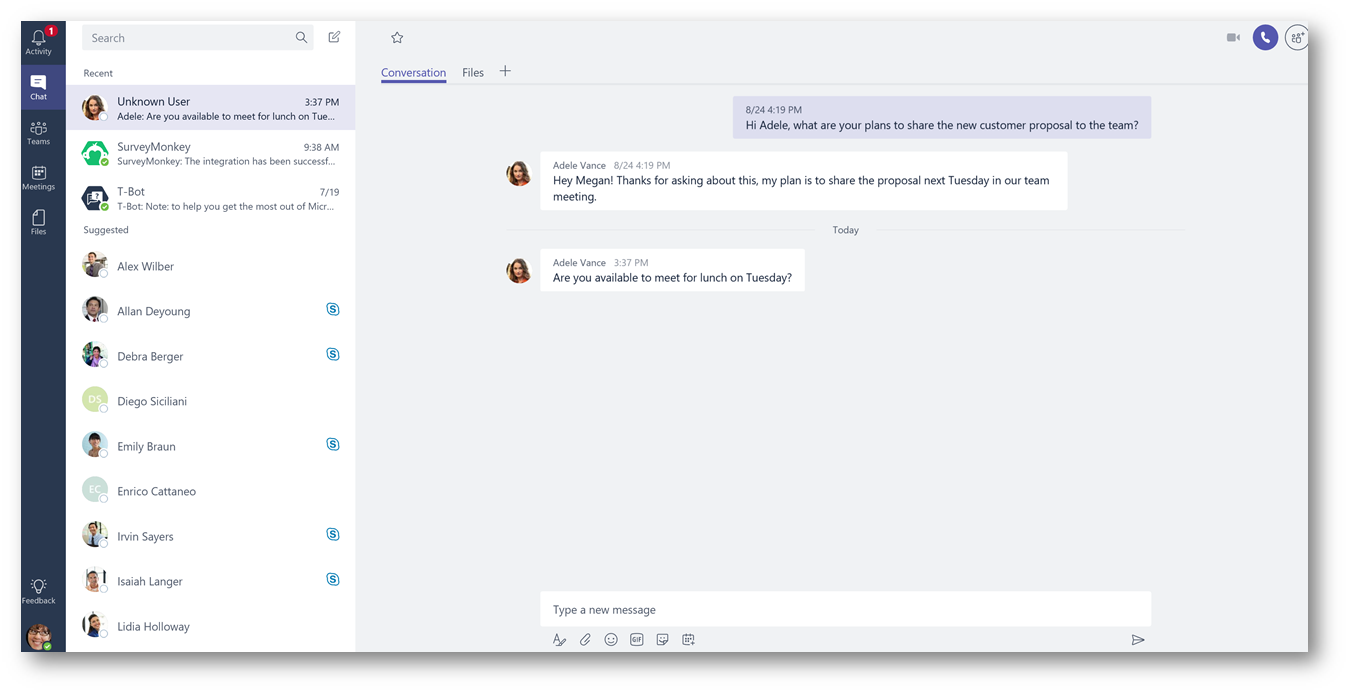The width and height of the screenshot is (1350, 694).
Task: Select Allan Deyoung in Suggested
Action: click(x=211, y=311)
